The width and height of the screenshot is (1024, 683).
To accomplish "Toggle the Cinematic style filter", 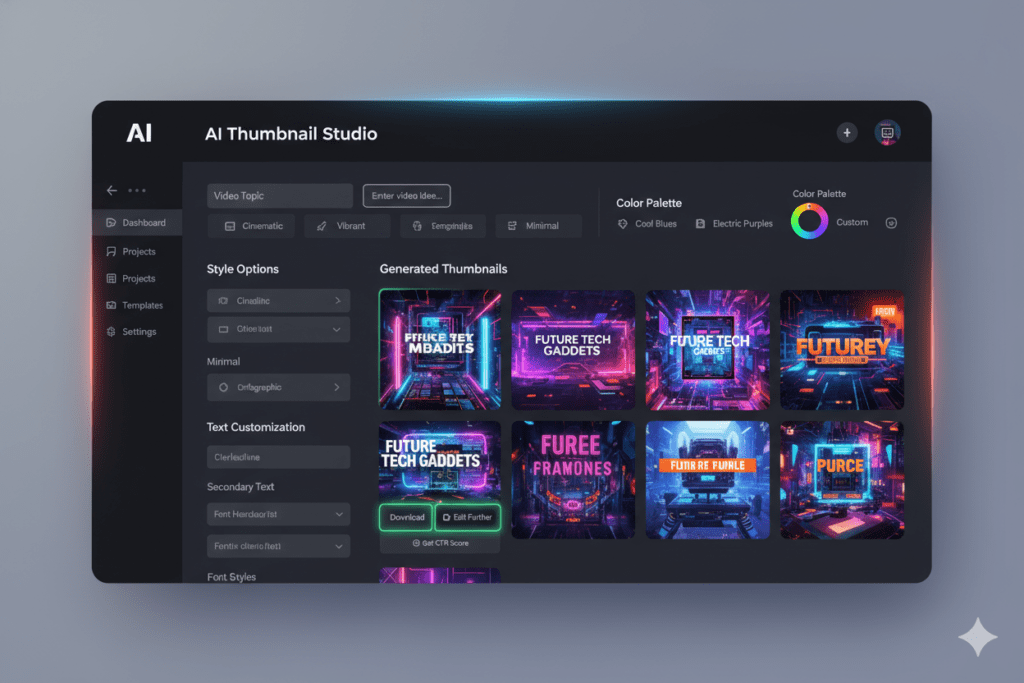I will (251, 225).
